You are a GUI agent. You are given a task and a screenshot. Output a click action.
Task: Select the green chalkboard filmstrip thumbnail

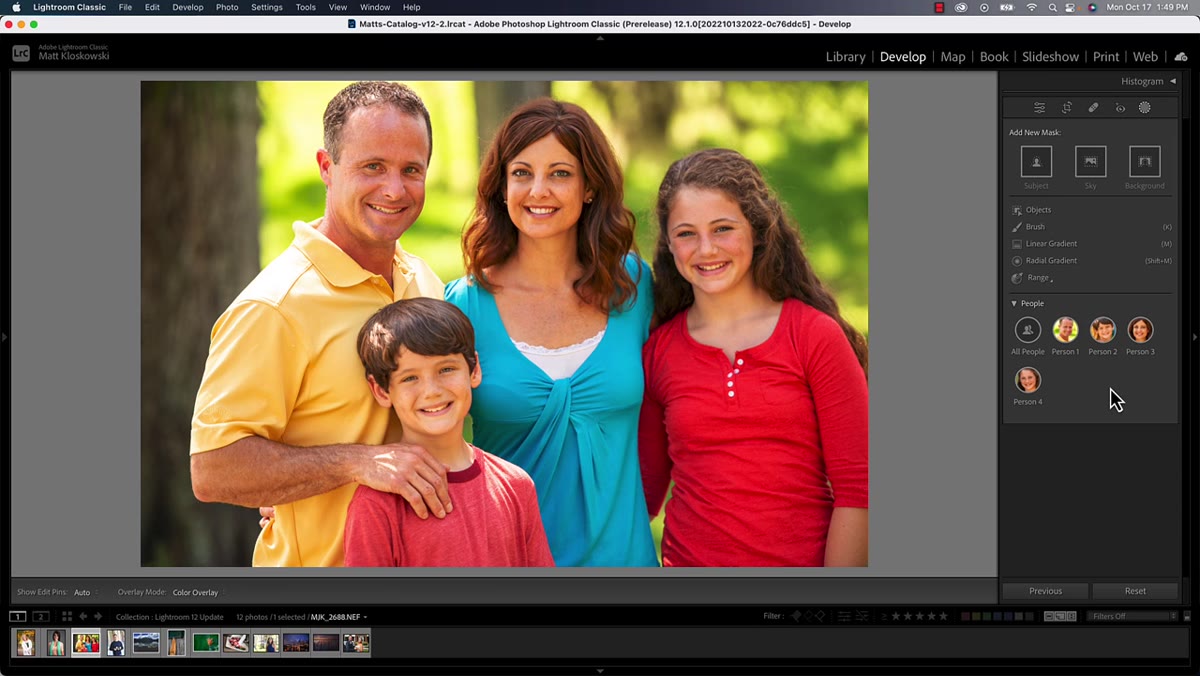[206, 642]
